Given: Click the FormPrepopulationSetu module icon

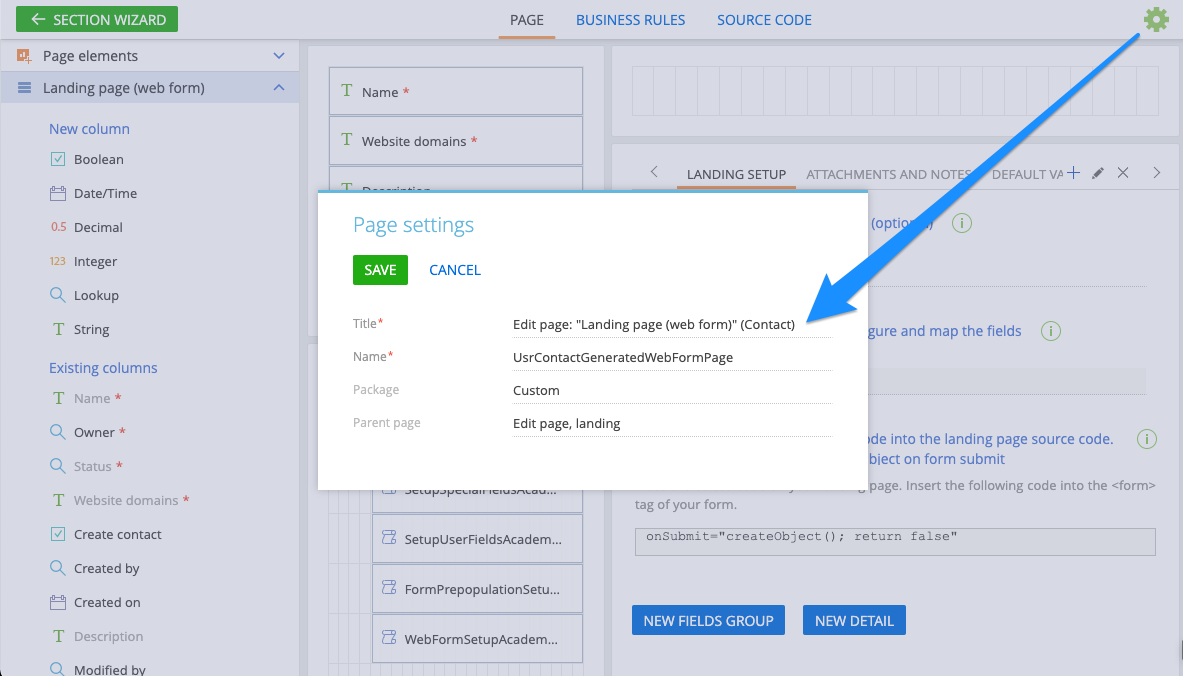Looking at the screenshot, I should (x=389, y=588).
